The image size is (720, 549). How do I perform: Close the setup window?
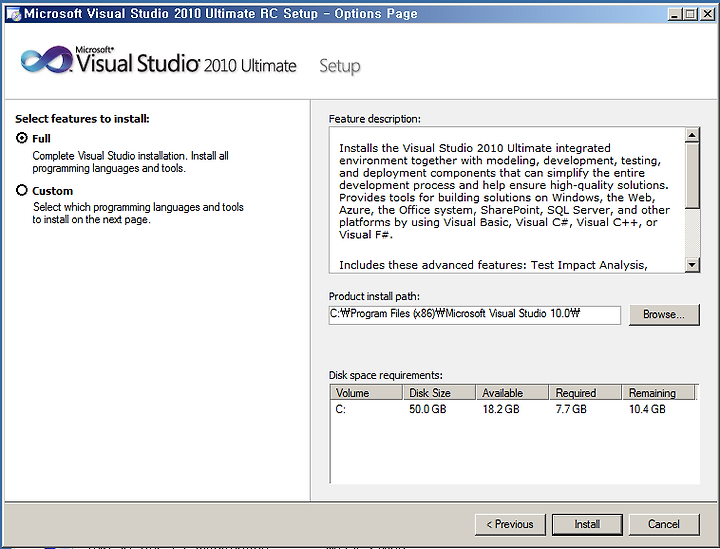pos(707,14)
